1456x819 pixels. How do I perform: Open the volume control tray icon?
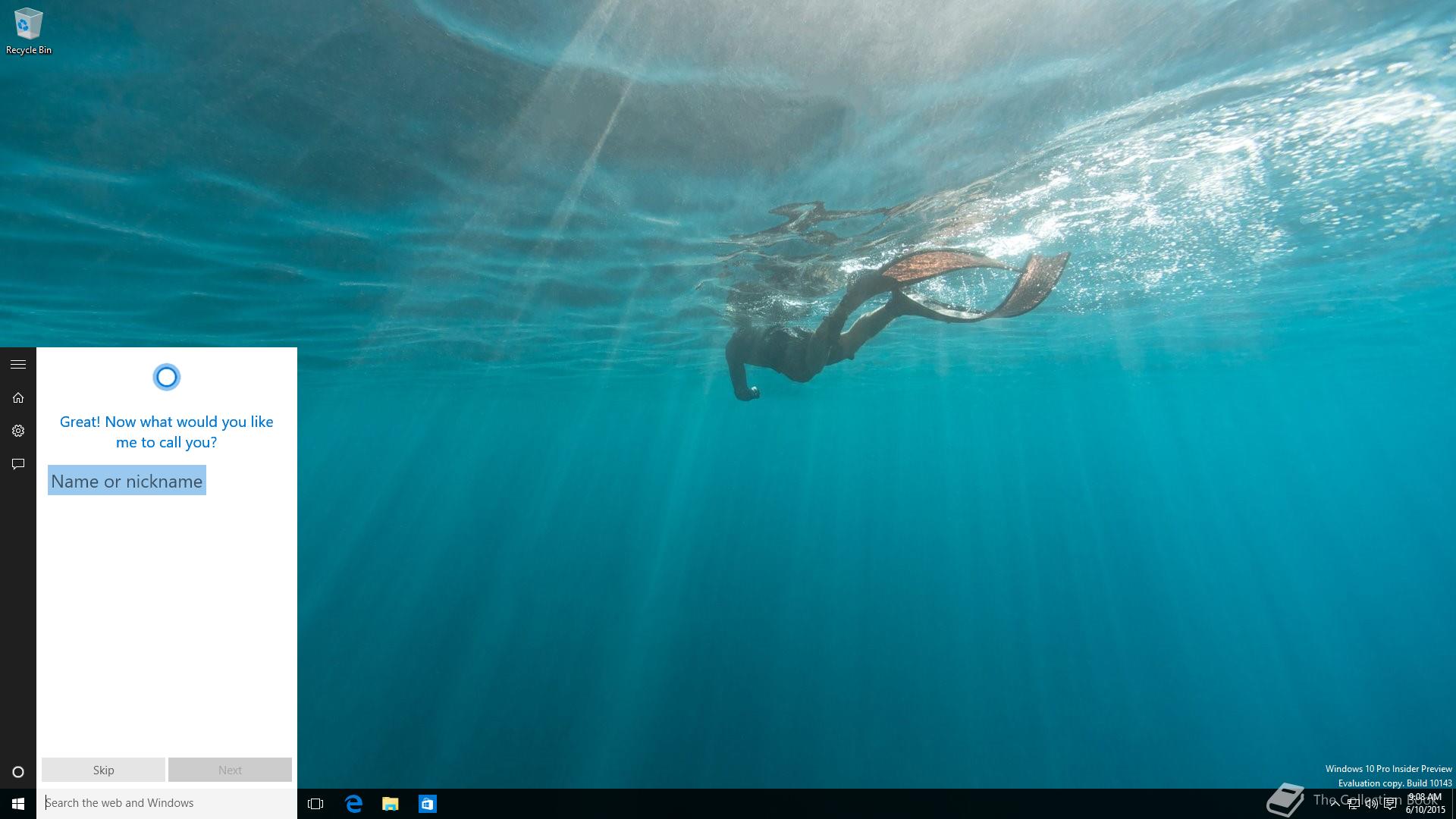[x=1372, y=804]
